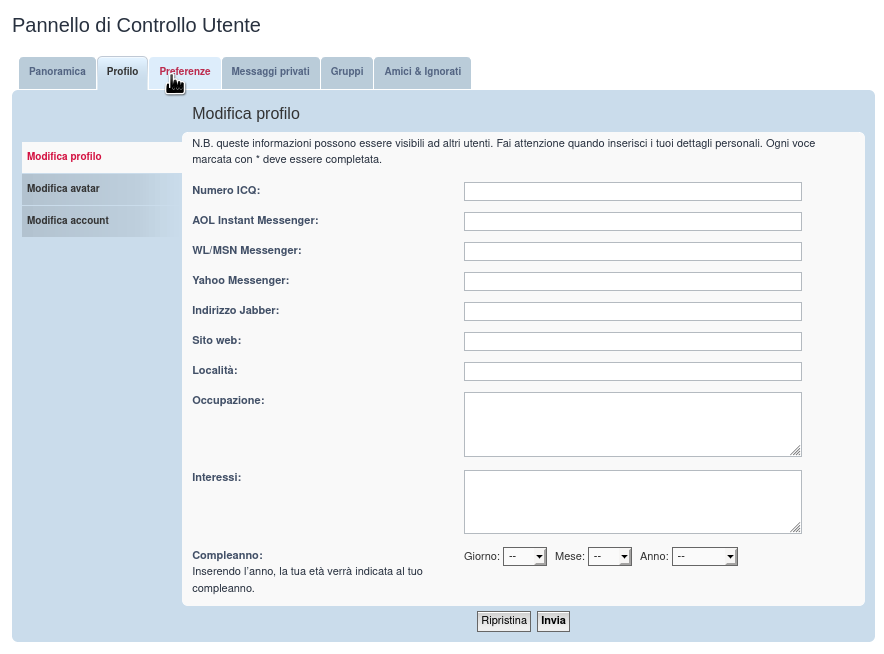The height and width of the screenshot is (654, 884).
Task: Go to the Gruppi tab
Action: [347, 72]
